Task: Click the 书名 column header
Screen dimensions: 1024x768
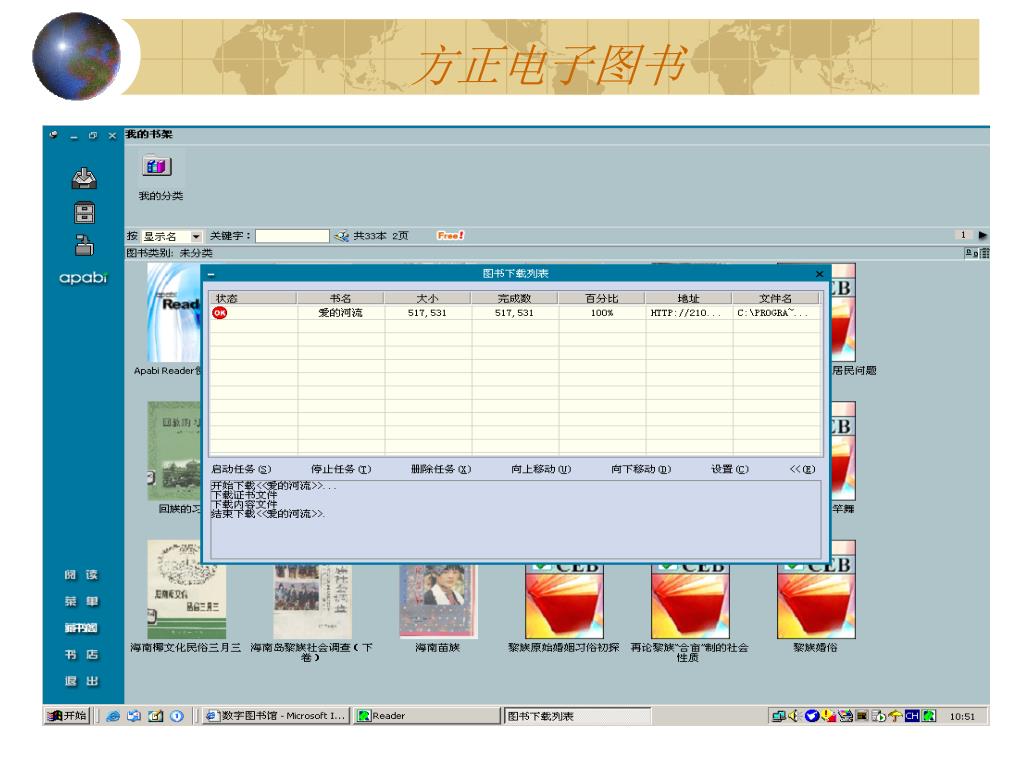Action: [x=340, y=298]
